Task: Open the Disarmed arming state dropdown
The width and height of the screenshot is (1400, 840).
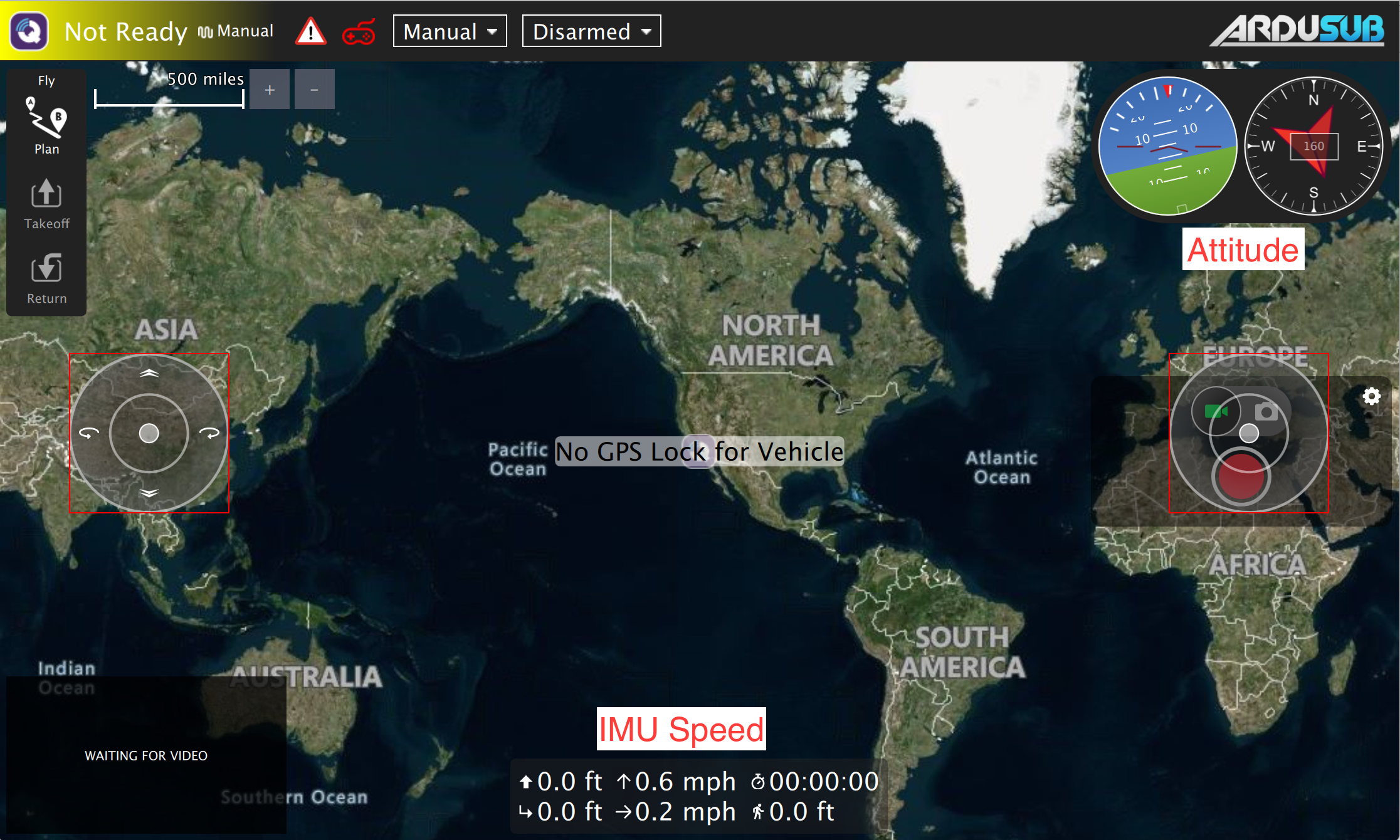Action: [591, 31]
